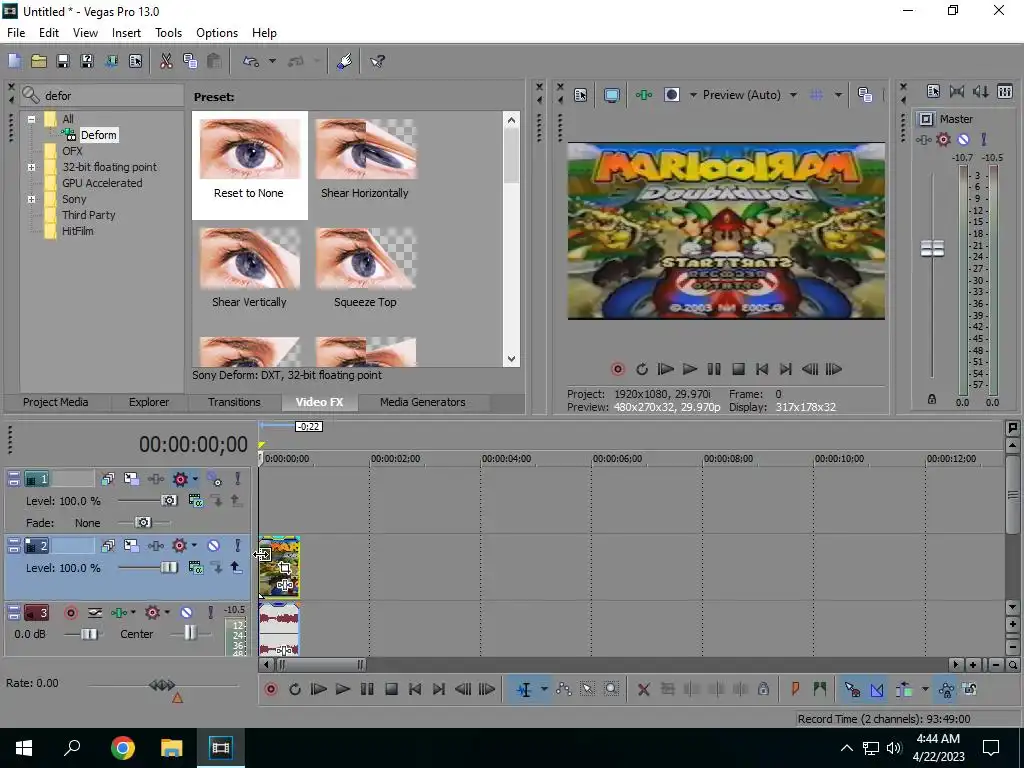Expand the Sony effects folder

(31, 199)
